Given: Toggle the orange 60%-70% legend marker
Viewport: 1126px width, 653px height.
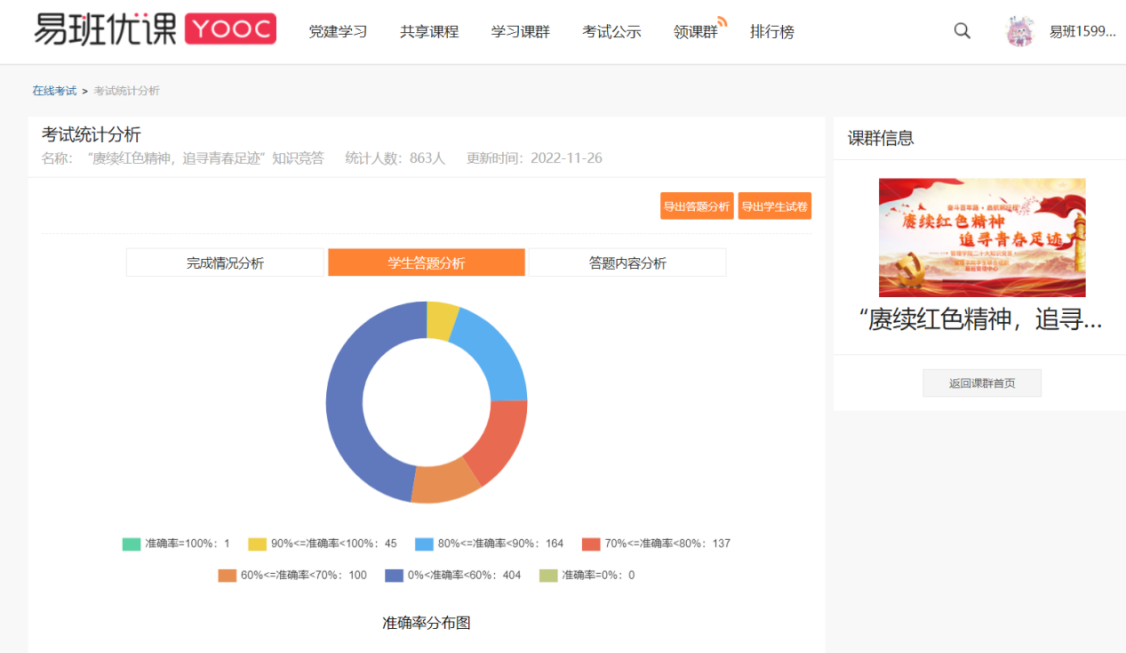Looking at the screenshot, I should tap(227, 575).
